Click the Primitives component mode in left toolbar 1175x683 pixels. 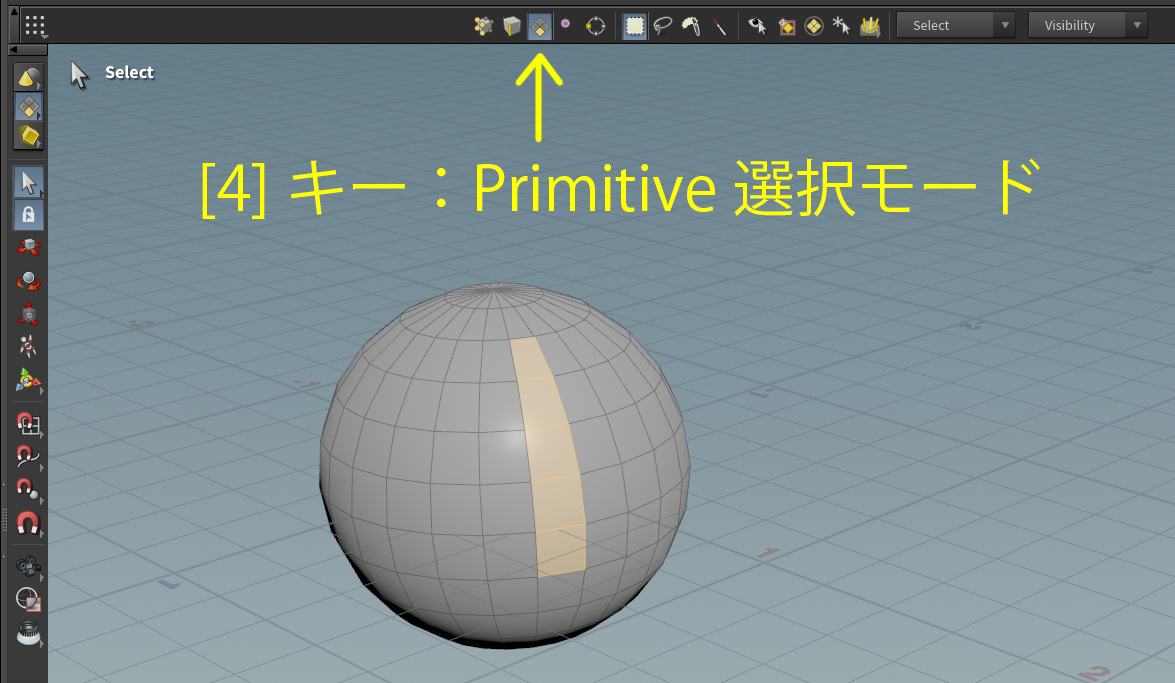28,107
